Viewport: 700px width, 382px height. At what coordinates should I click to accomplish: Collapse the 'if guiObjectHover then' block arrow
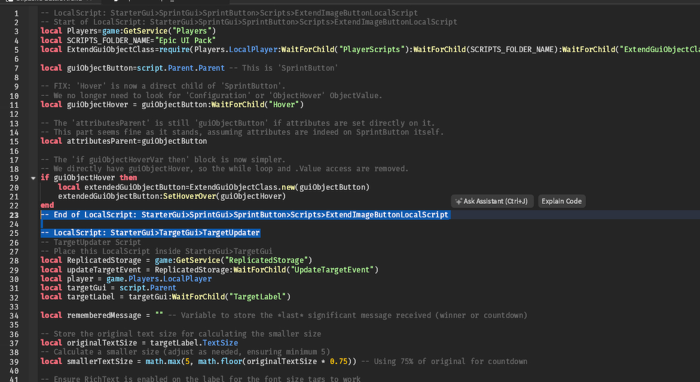click(33, 178)
